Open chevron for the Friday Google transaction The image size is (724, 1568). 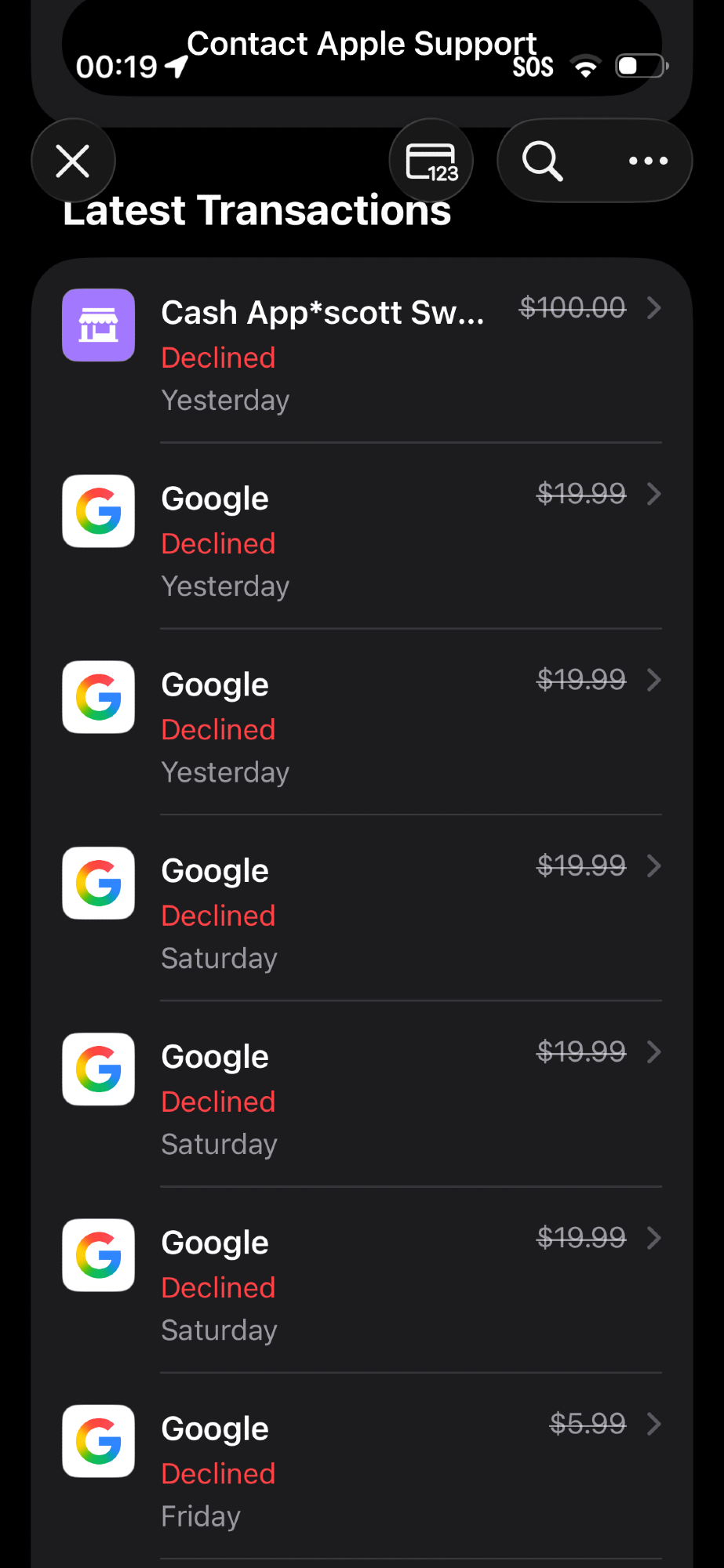(653, 1424)
